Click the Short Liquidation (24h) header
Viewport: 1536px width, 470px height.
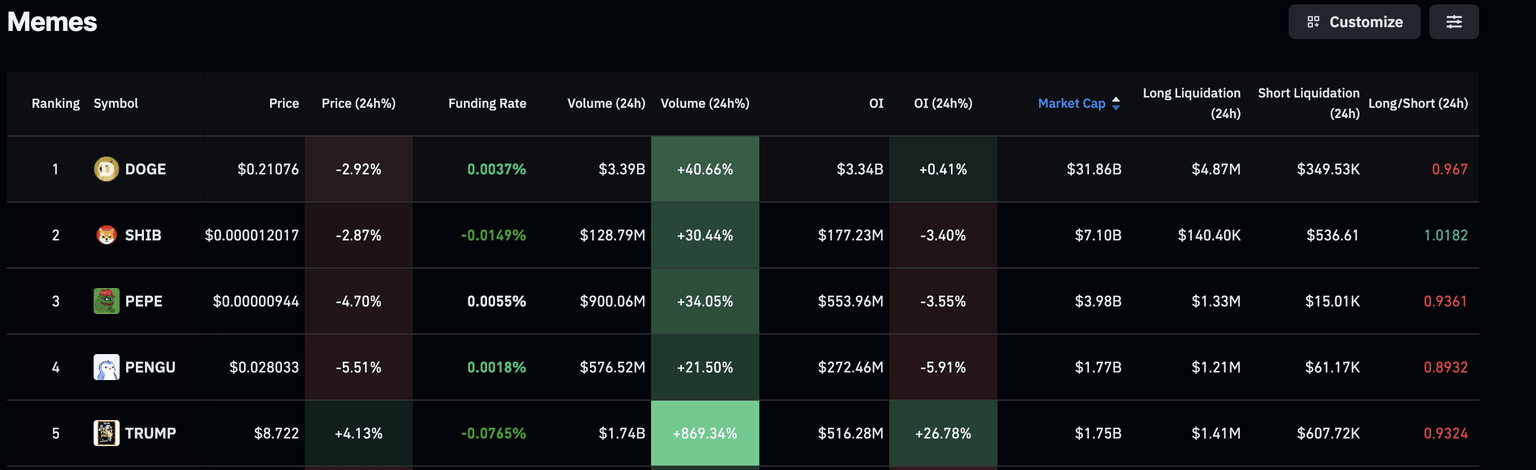(x=1309, y=103)
